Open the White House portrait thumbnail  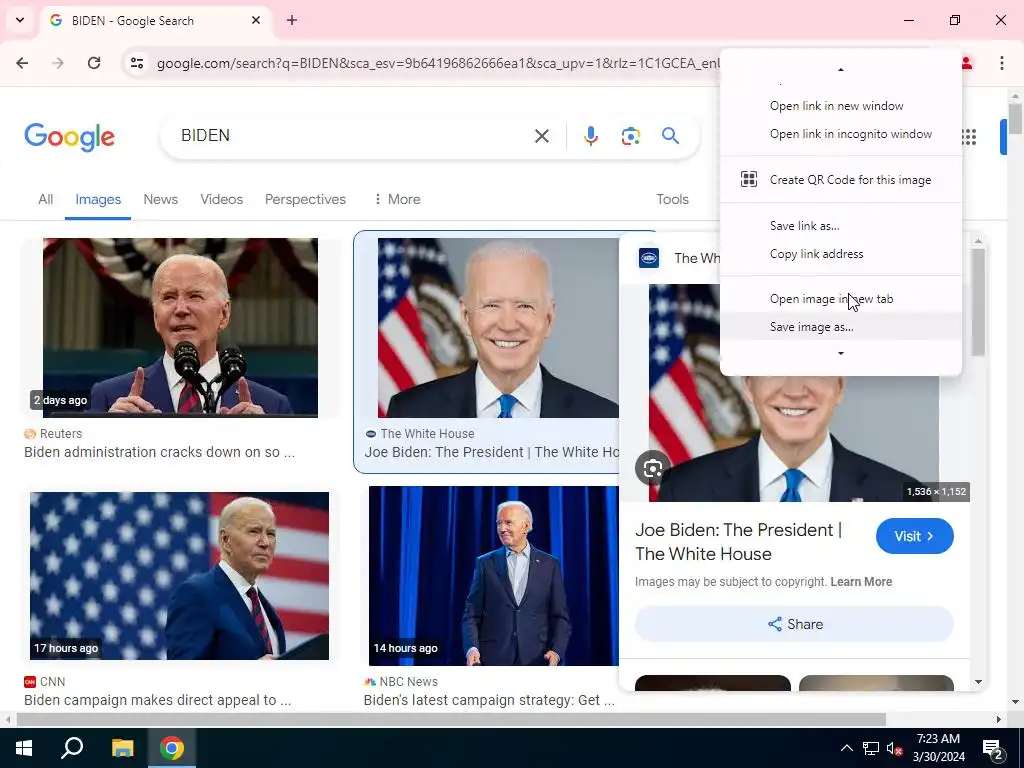click(498, 328)
